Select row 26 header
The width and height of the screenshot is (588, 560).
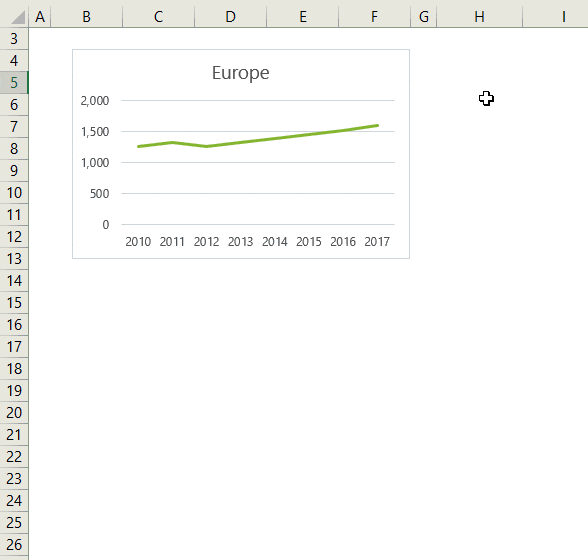tap(14, 545)
